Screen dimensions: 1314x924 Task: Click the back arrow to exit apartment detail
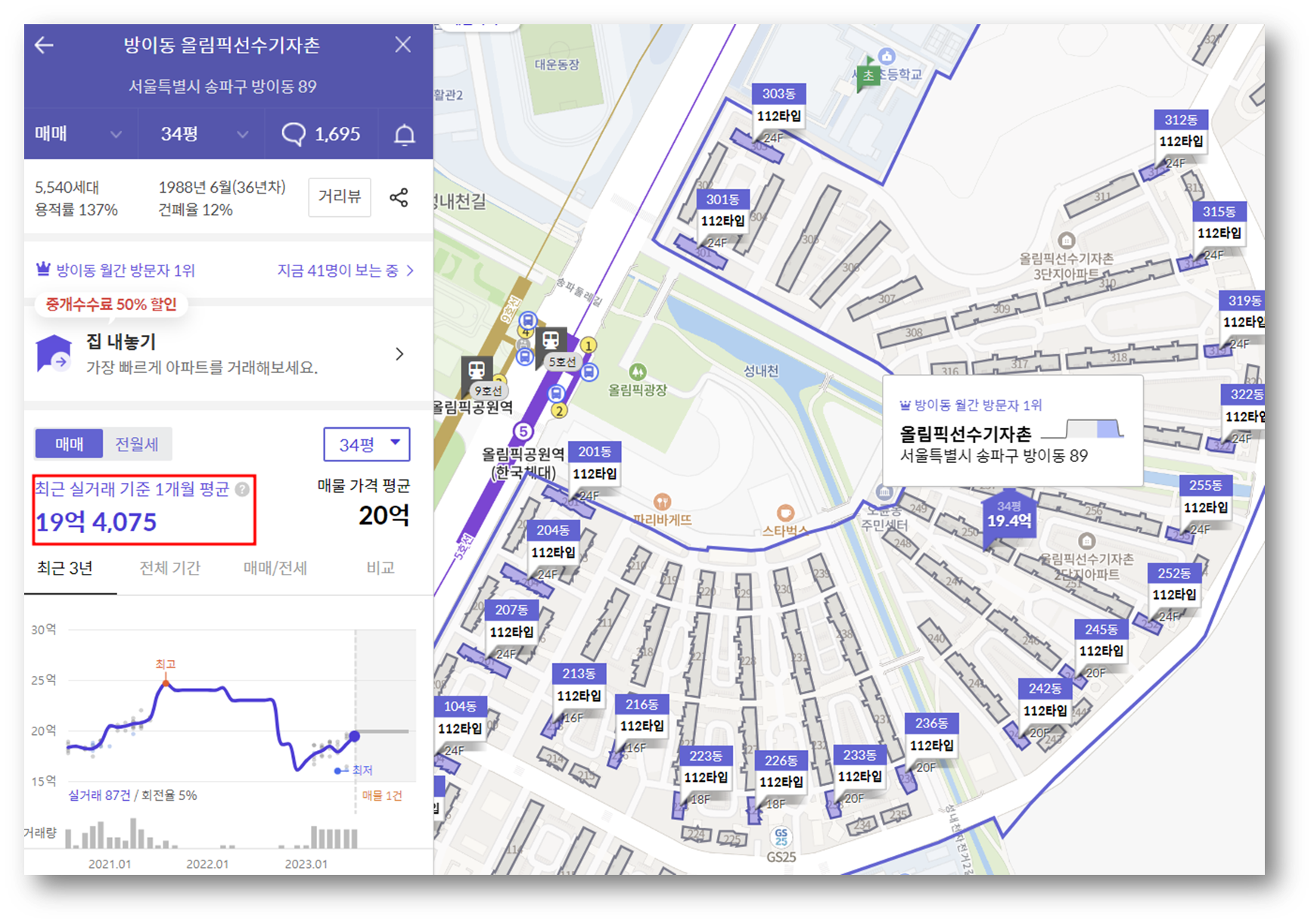45,45
